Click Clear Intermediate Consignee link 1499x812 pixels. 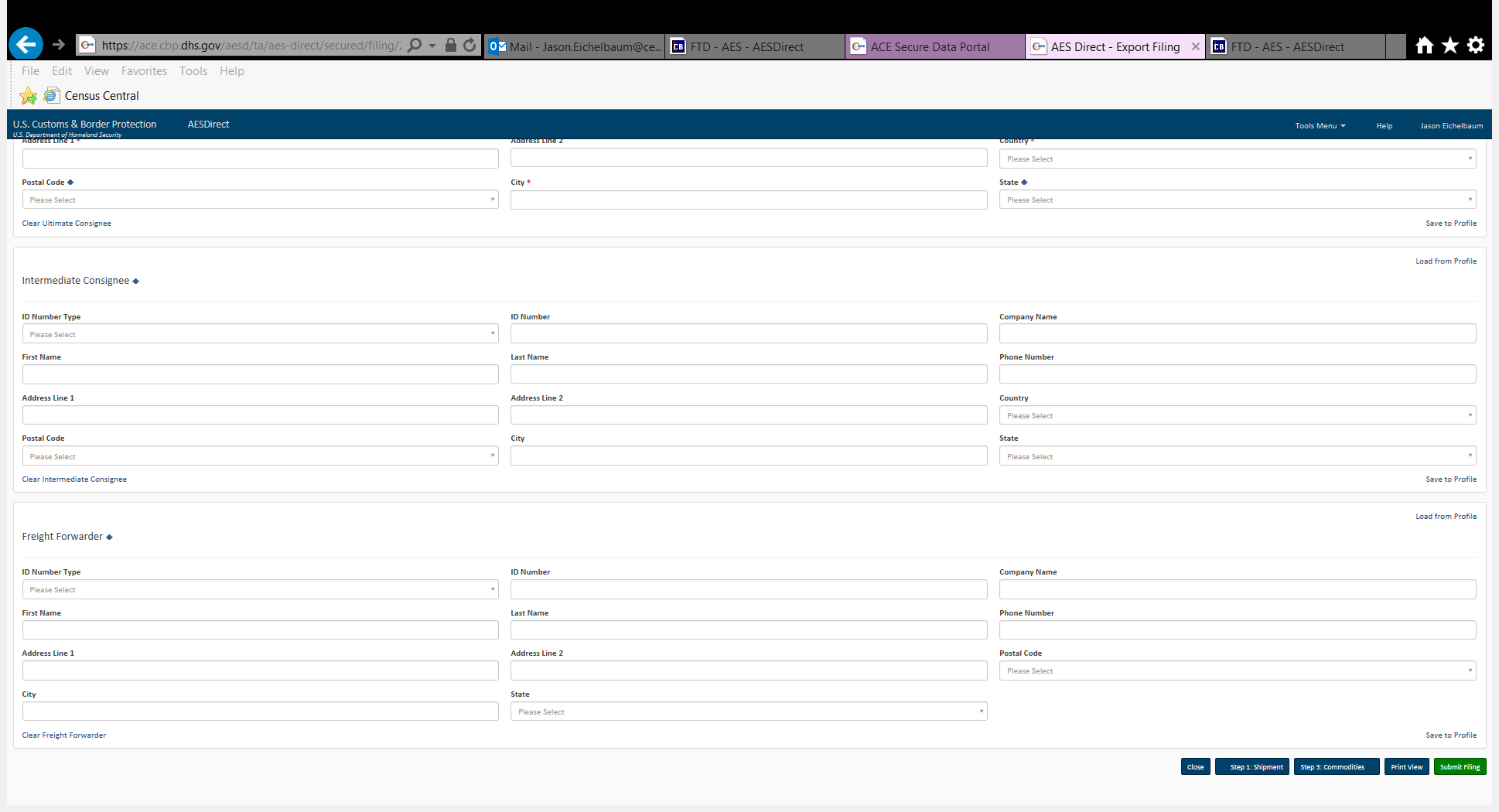coord(74,479)
